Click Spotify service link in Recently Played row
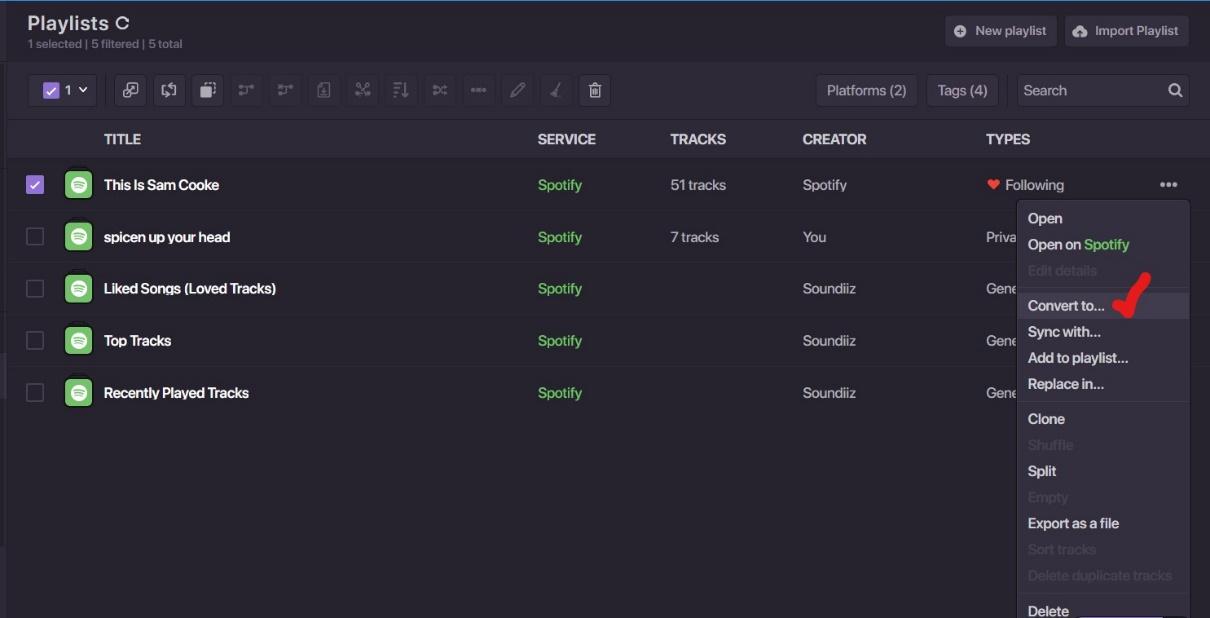Viewport: 1210px width, 618px height. pyautogui.click(x=560, y=393)
